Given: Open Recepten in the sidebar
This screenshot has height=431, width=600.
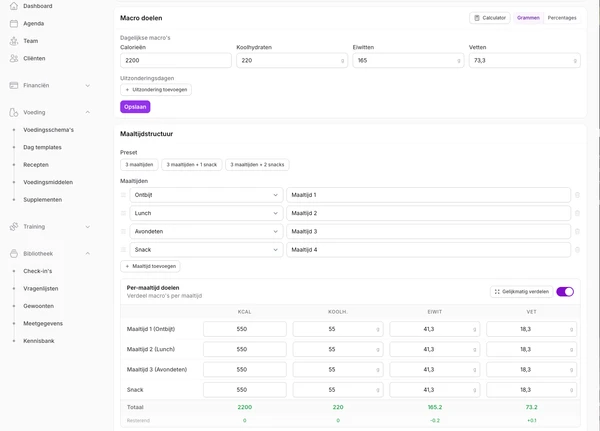Looking at the screenshot, I should tap(36, 165).
